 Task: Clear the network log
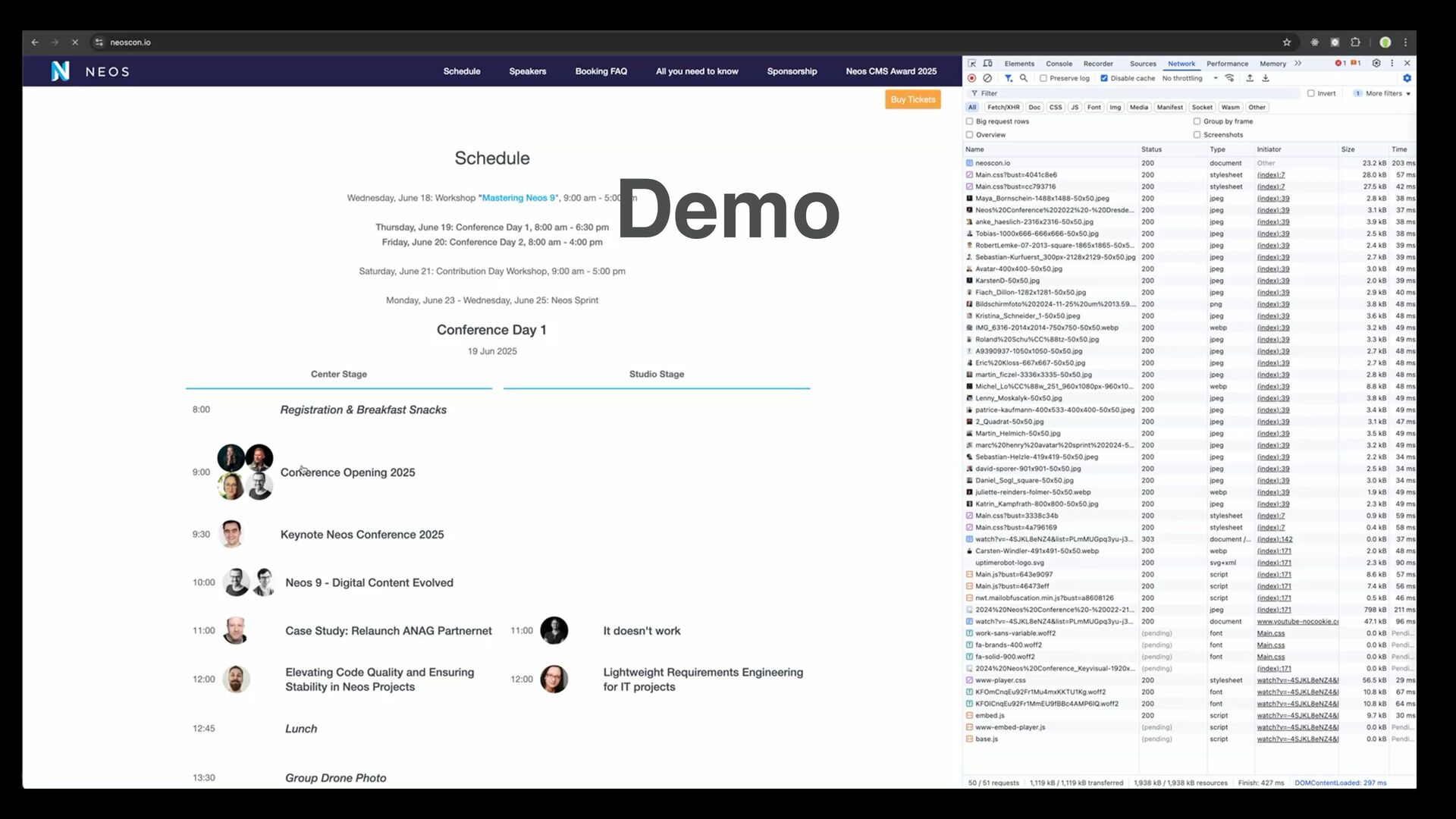pos(987,78)
